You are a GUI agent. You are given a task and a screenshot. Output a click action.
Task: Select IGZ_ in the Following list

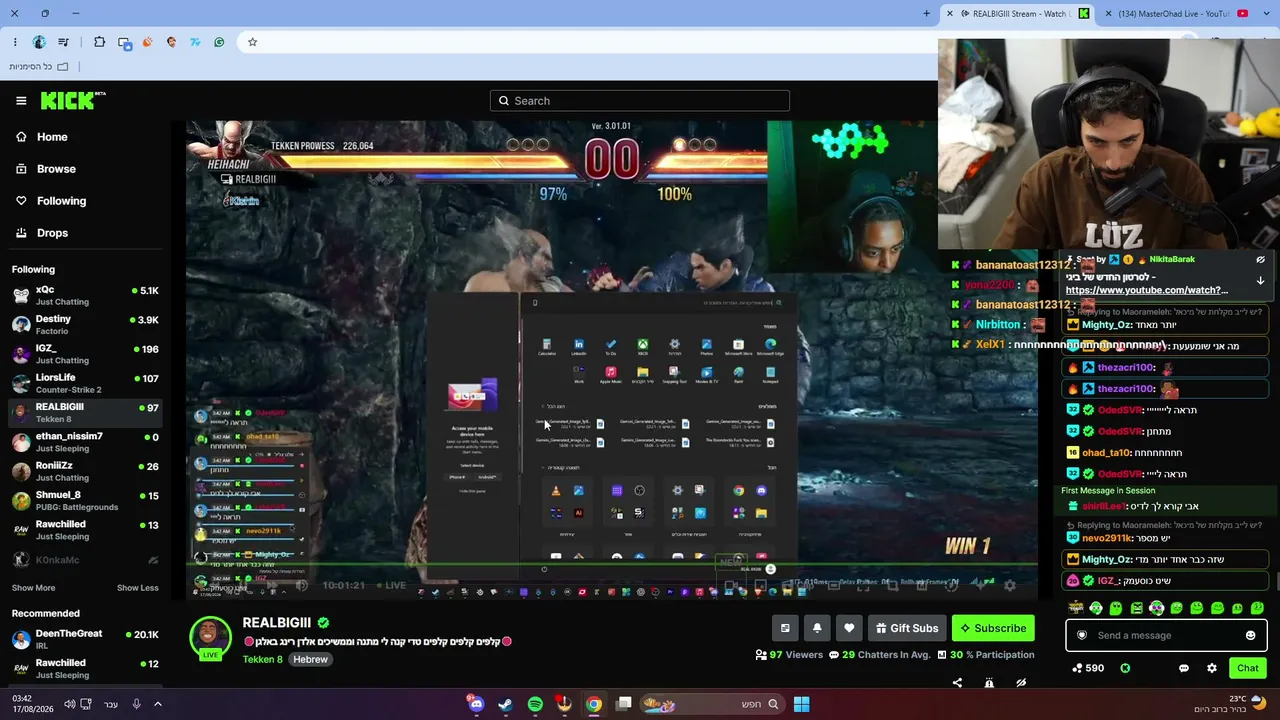pyautogui.click(x=84, y=354)
